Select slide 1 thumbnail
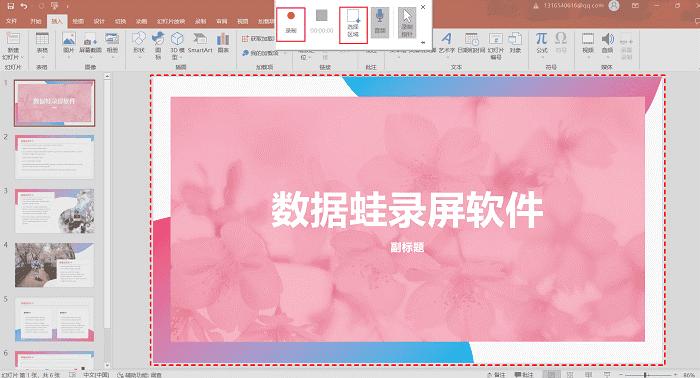Image resolution: width=700 pixels, height=378 pixels. (54, 103)
